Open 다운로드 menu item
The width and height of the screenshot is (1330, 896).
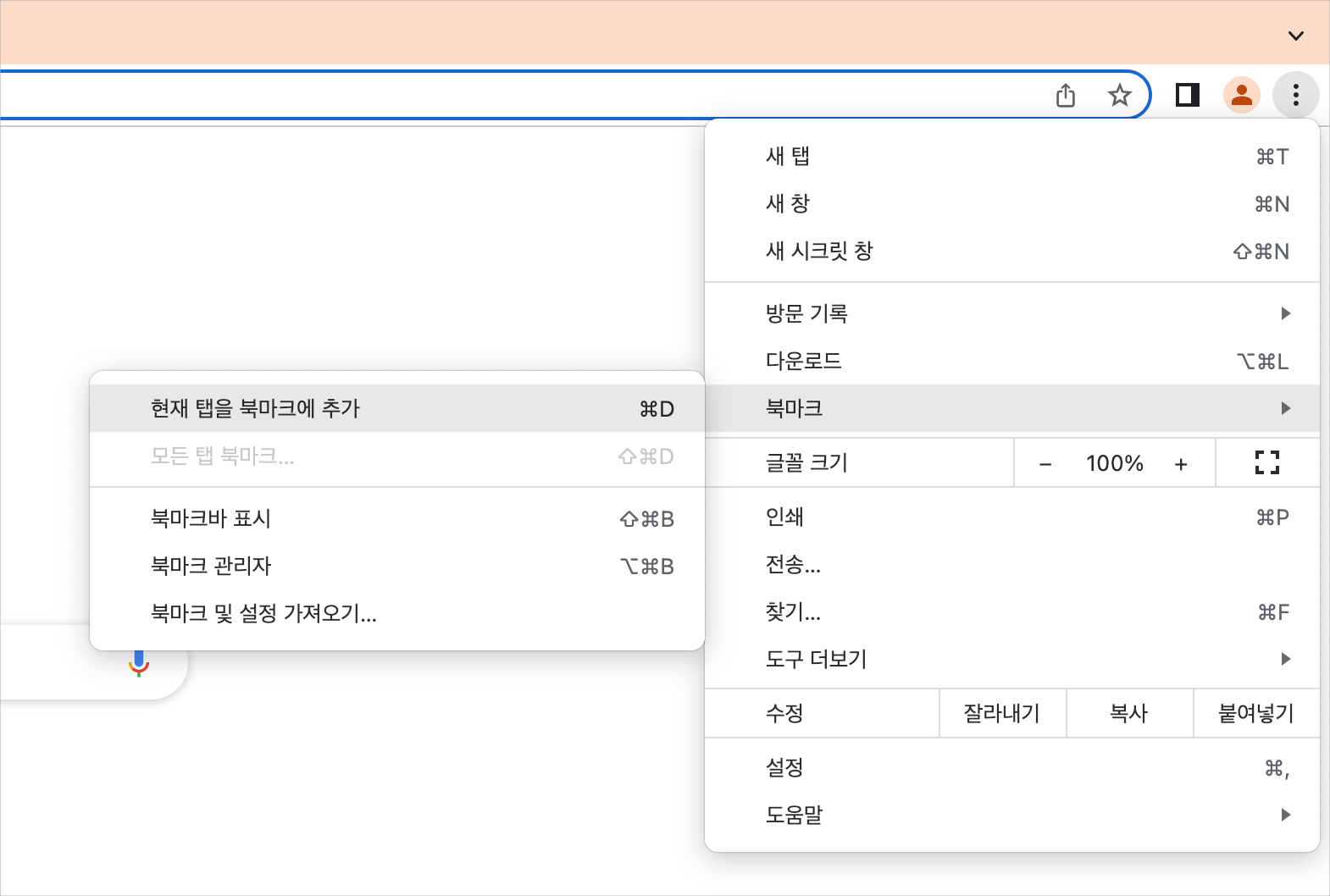pyautogui.click(x=1012, y=361)
